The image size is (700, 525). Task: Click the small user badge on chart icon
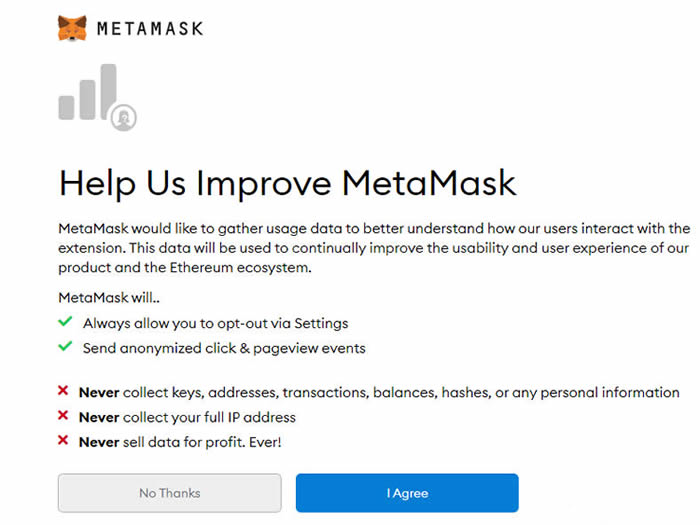(124, 118)
